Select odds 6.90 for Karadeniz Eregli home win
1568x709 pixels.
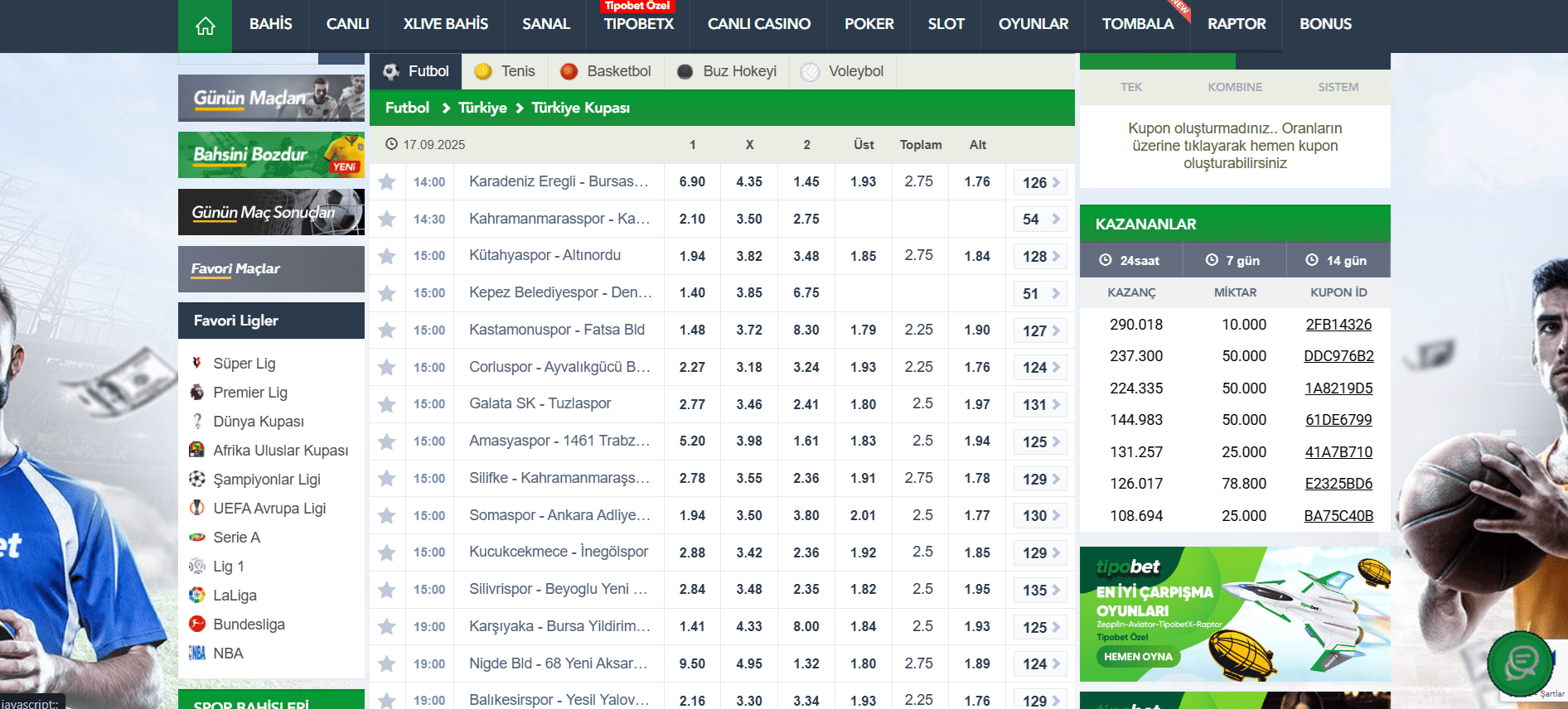pyautogui.click(x=692, y=182)
